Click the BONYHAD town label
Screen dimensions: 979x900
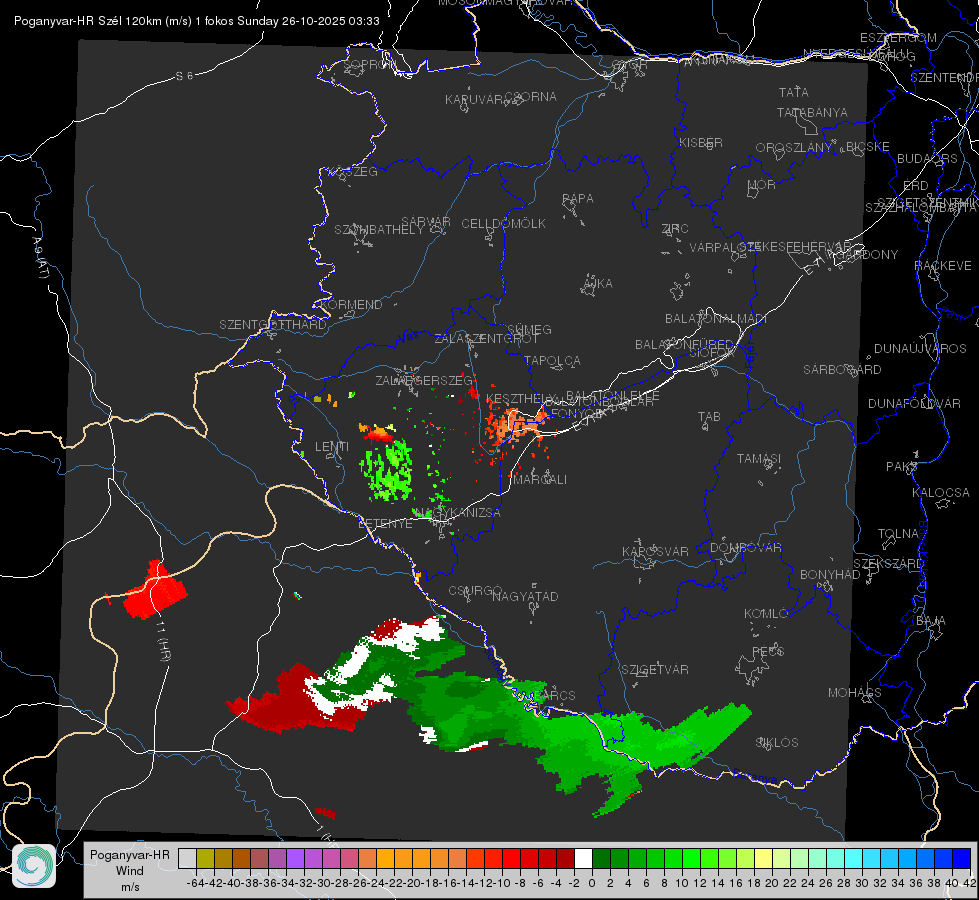[830, 575]
